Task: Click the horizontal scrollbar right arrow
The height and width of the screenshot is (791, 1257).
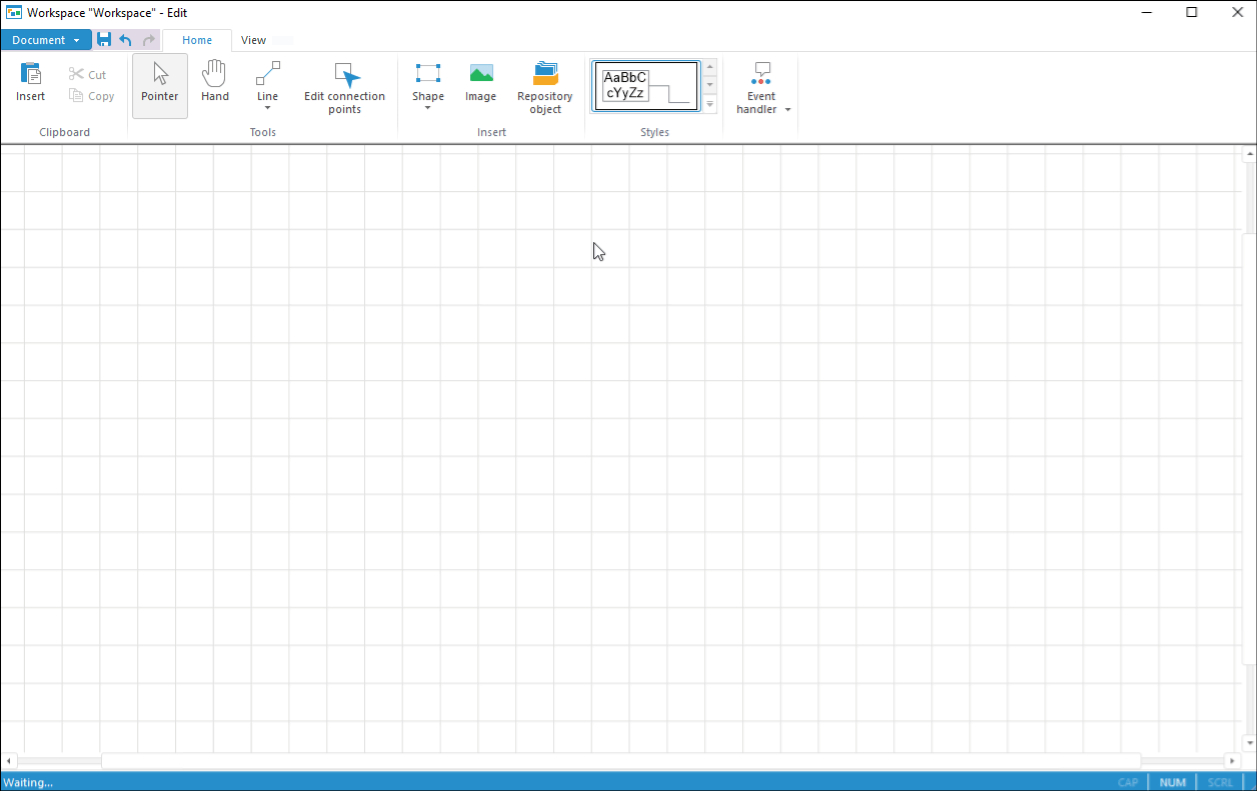Action: [1232, 761]
